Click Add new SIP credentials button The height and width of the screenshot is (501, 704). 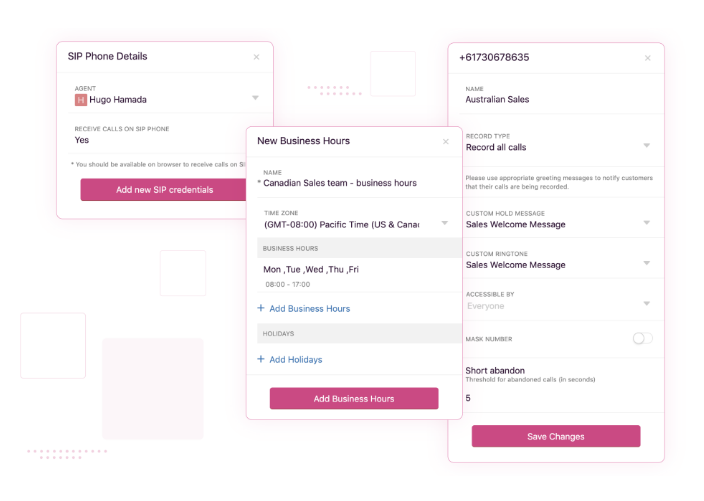[x=164, y=190]
